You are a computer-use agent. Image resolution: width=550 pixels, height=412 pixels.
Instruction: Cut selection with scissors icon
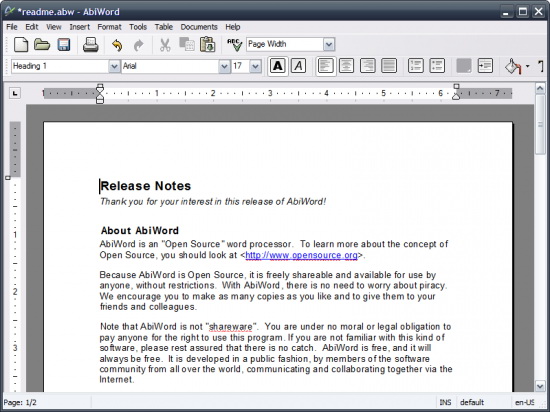[165, 45]
